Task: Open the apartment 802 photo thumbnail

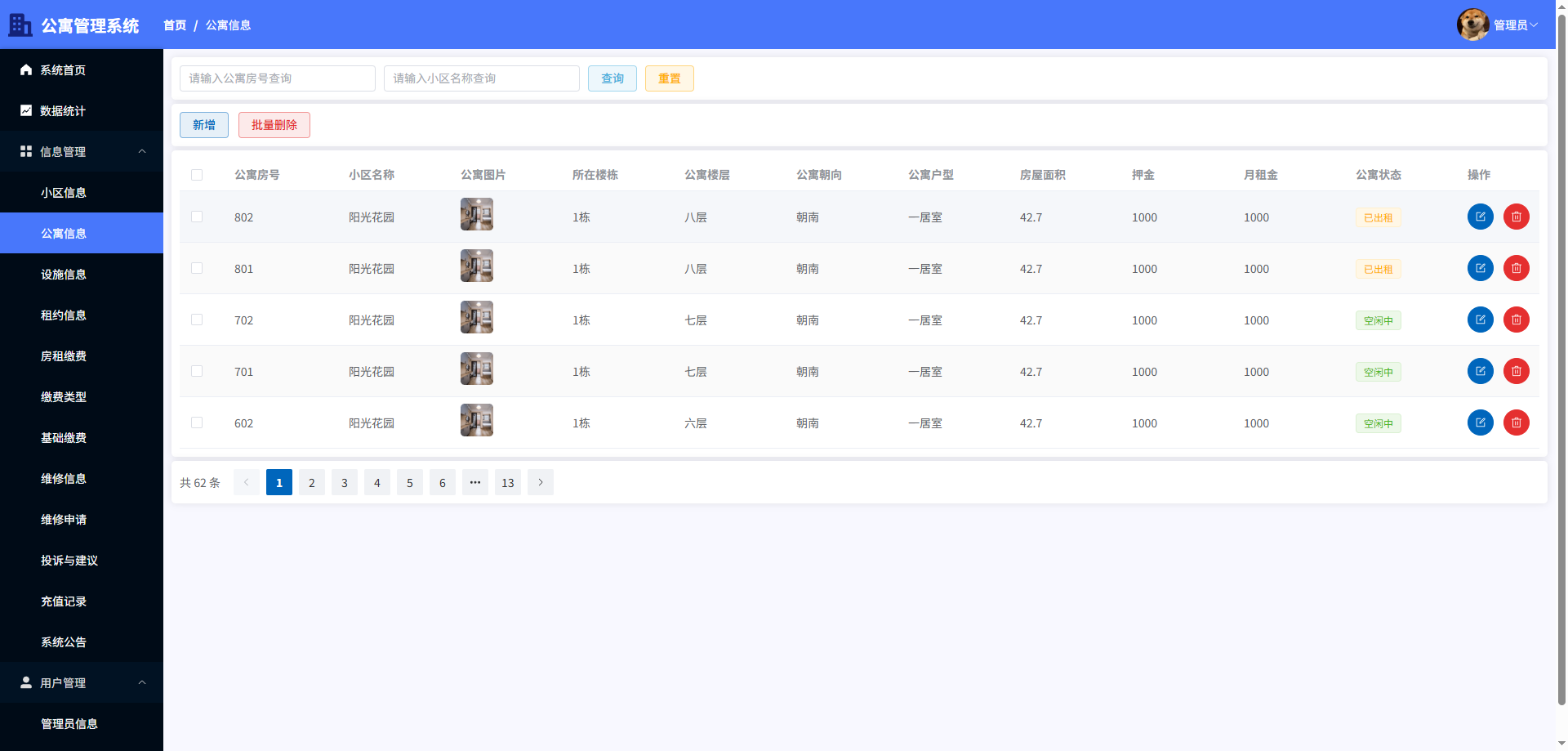Action: tap(477, 214)
